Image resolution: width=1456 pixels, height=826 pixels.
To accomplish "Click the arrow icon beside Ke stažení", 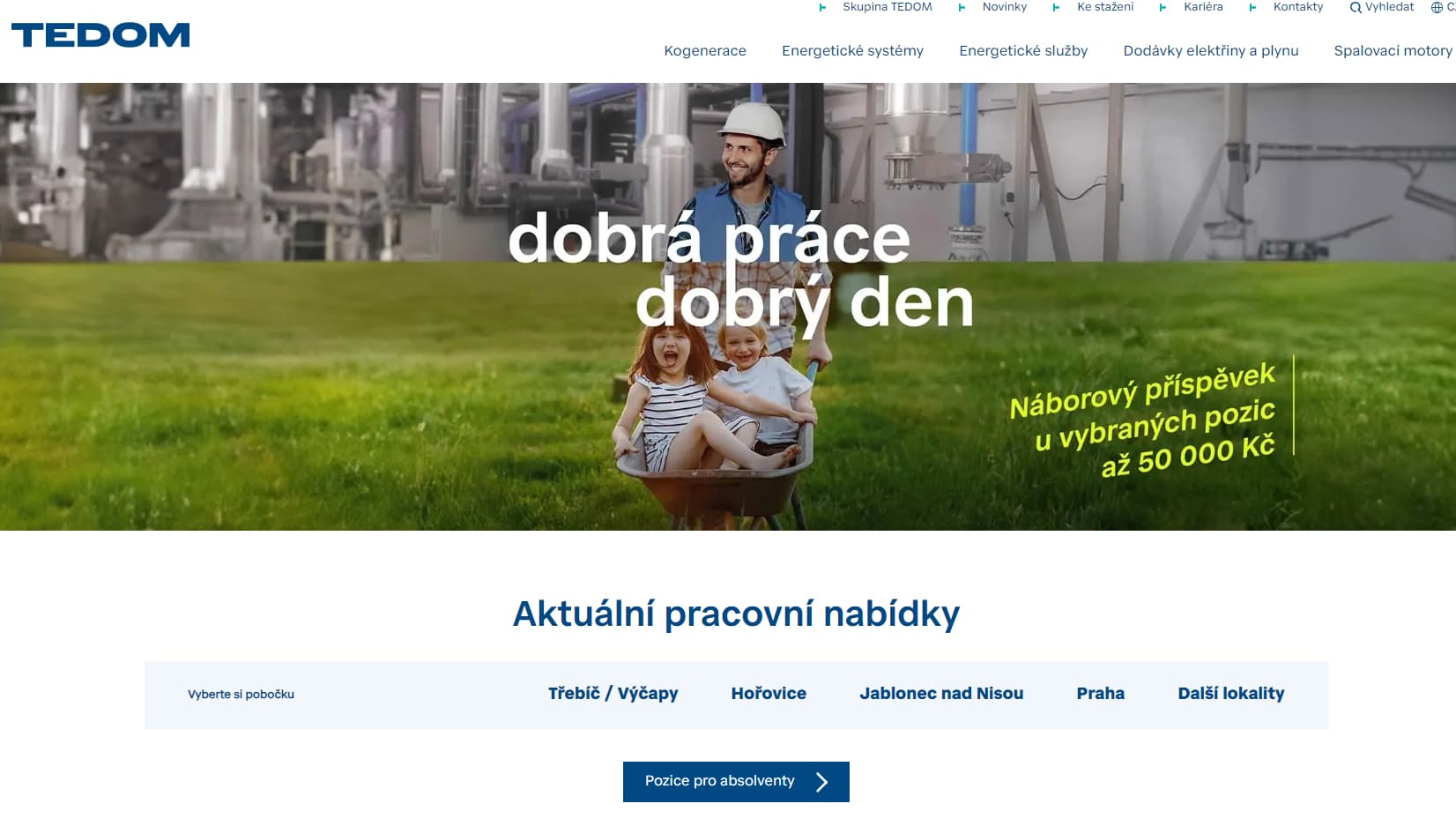I will 1057,8.
